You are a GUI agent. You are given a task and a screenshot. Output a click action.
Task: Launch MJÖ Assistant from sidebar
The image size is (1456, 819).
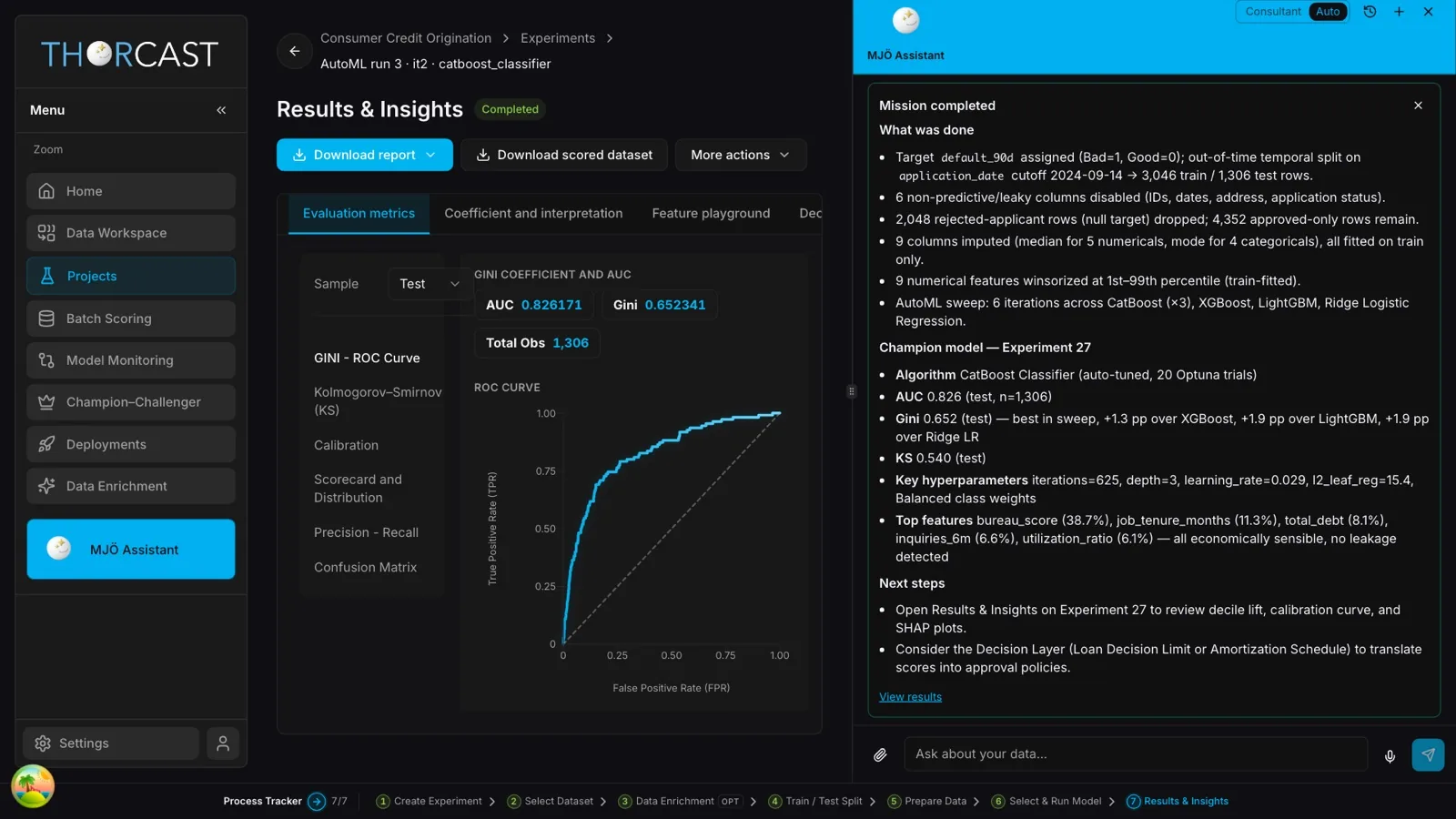[x=131, y=549]
